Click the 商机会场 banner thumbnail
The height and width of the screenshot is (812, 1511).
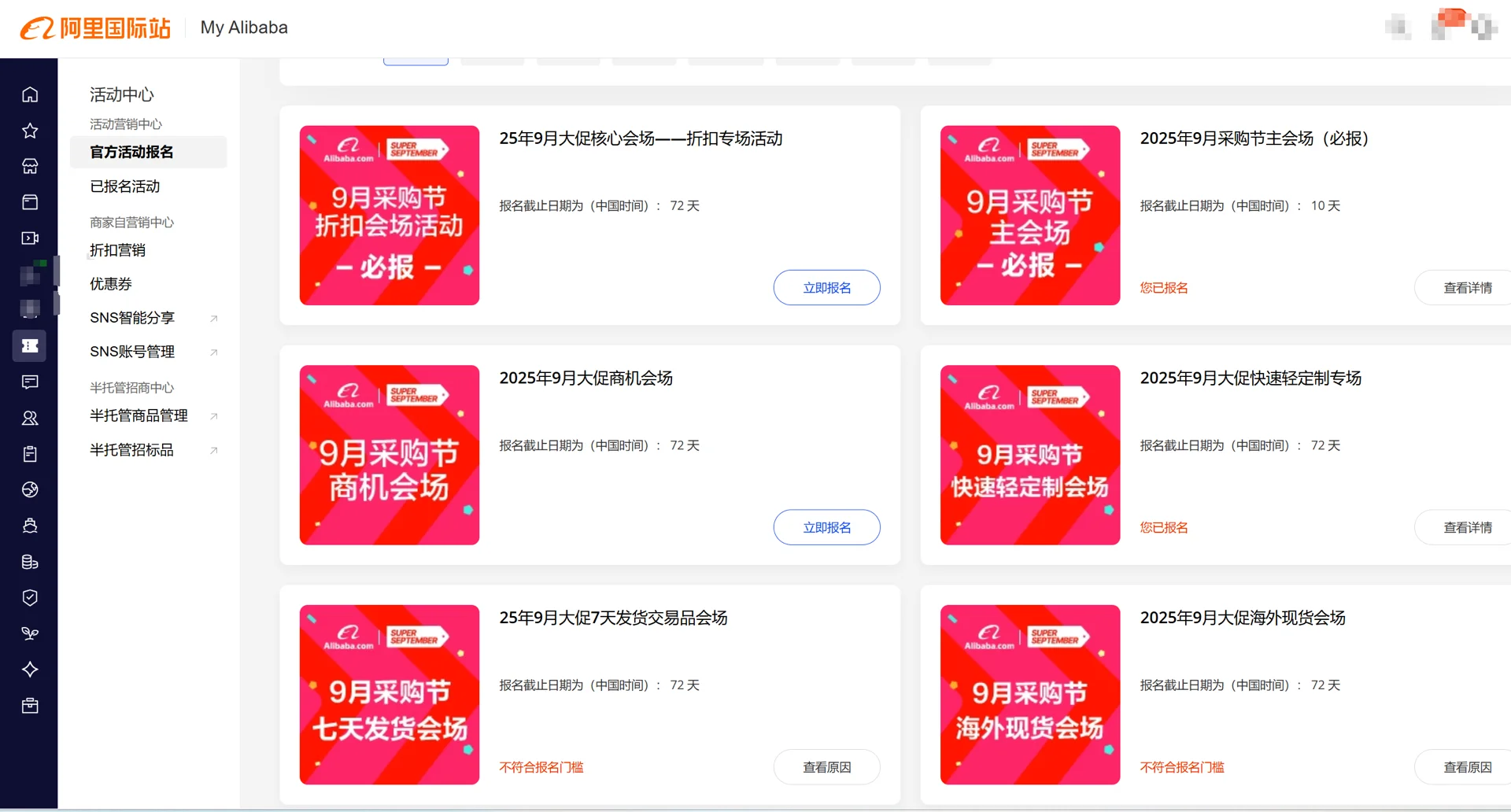tap(389, 455)
